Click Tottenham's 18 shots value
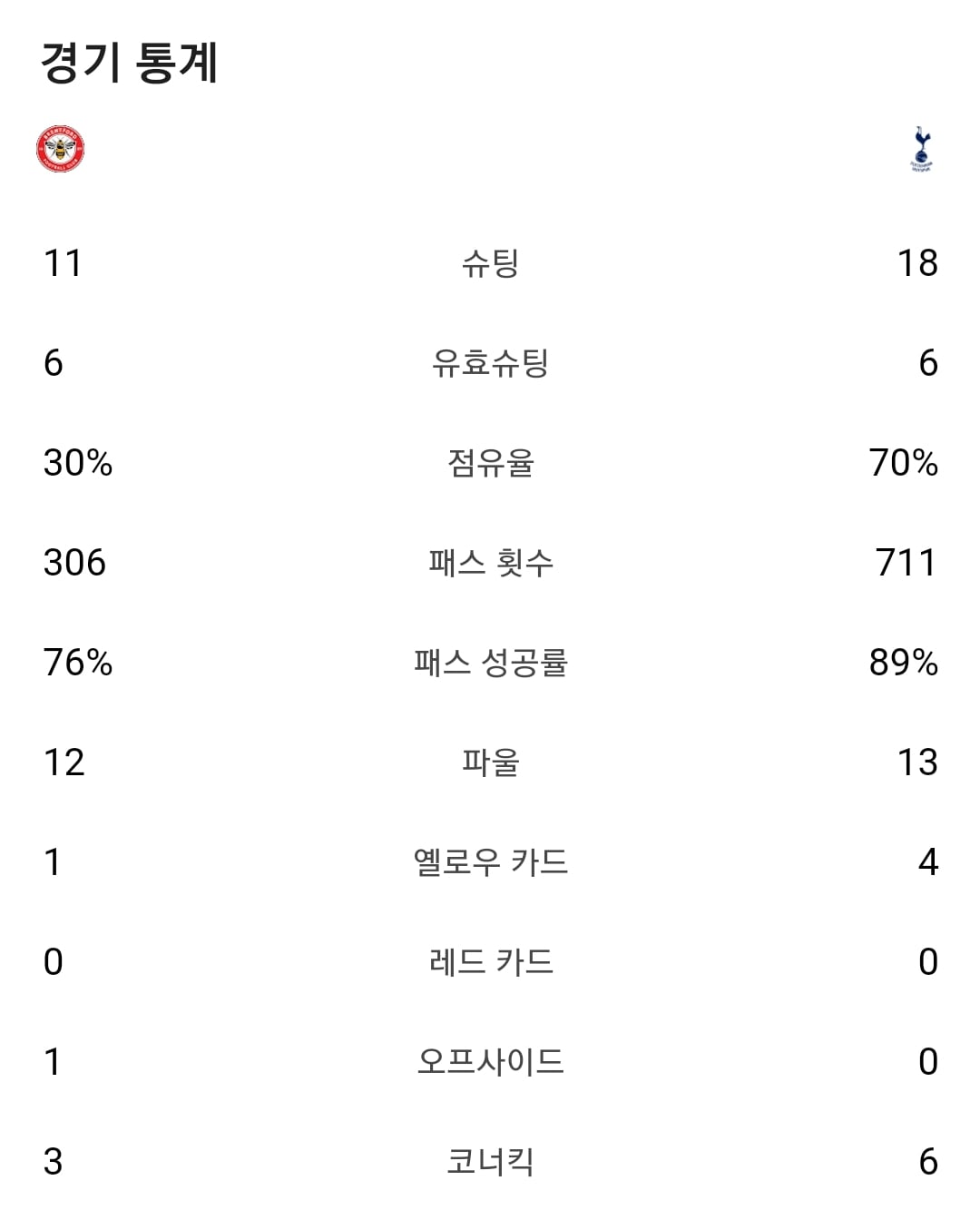Viewport: 980px width, 1220px height. [x=917, y=263]
